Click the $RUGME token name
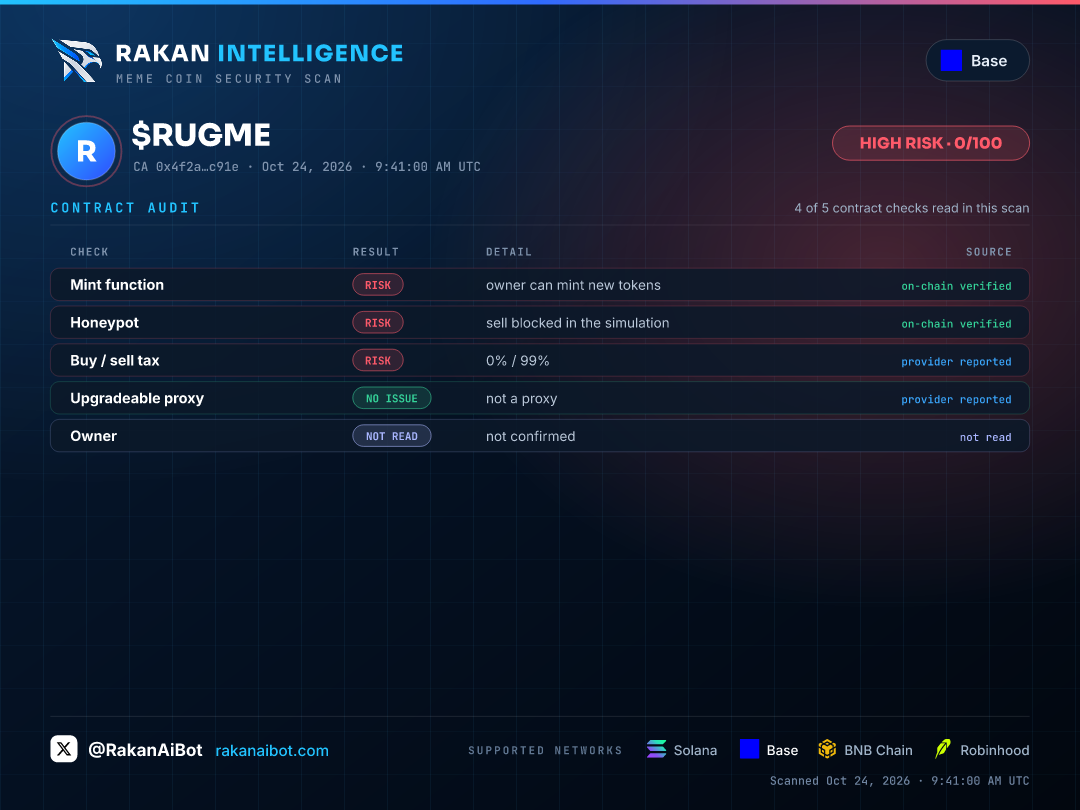The image size is (1080, 810). [x=201, y=135]
